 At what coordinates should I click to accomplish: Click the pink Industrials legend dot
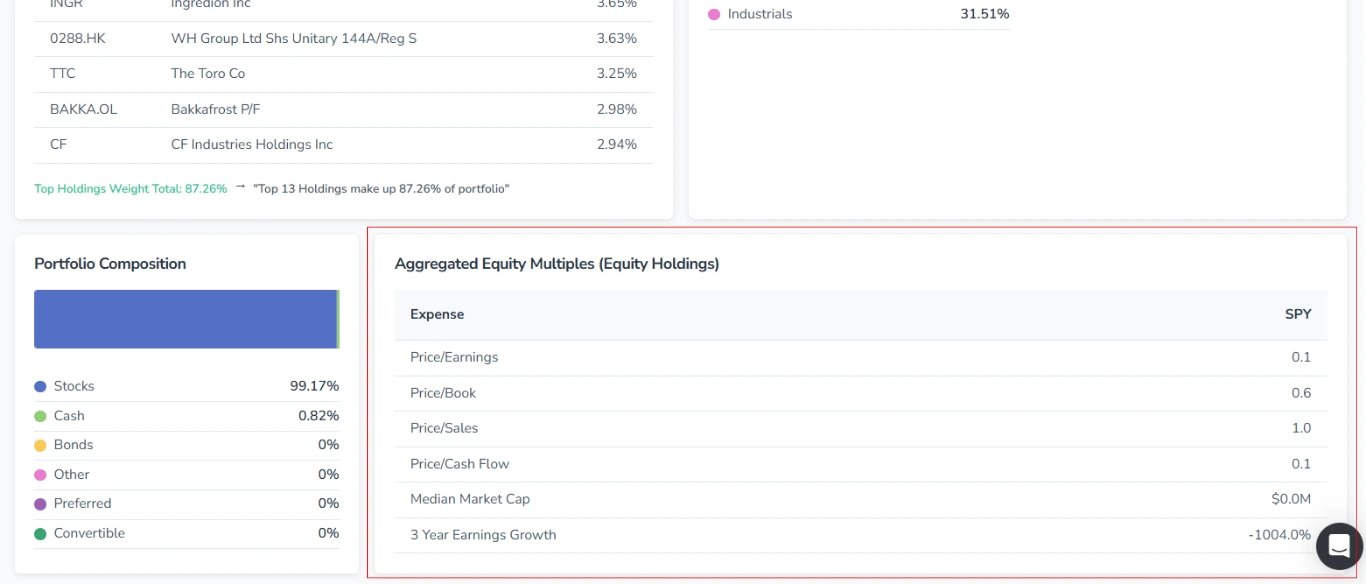click(713, 13)
